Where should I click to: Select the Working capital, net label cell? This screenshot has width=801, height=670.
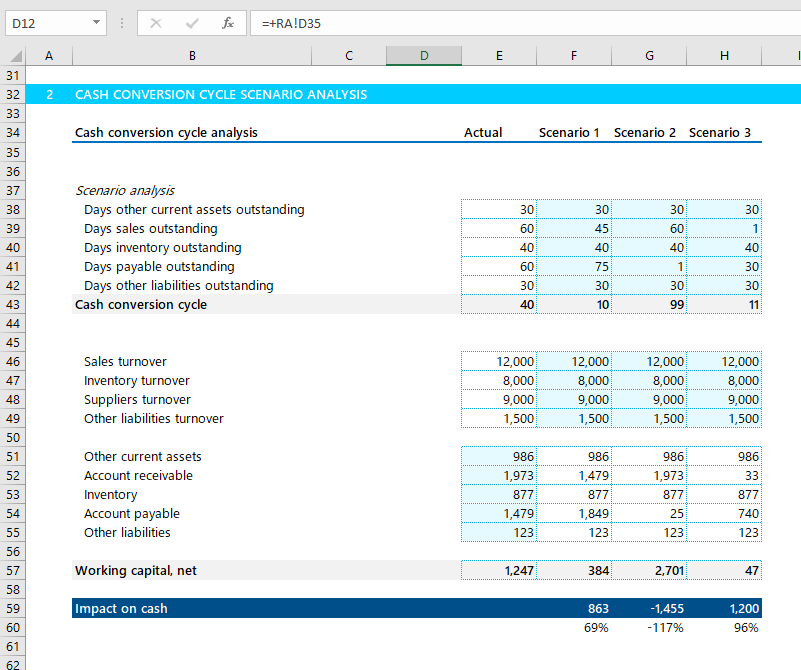tap(192, 571)
